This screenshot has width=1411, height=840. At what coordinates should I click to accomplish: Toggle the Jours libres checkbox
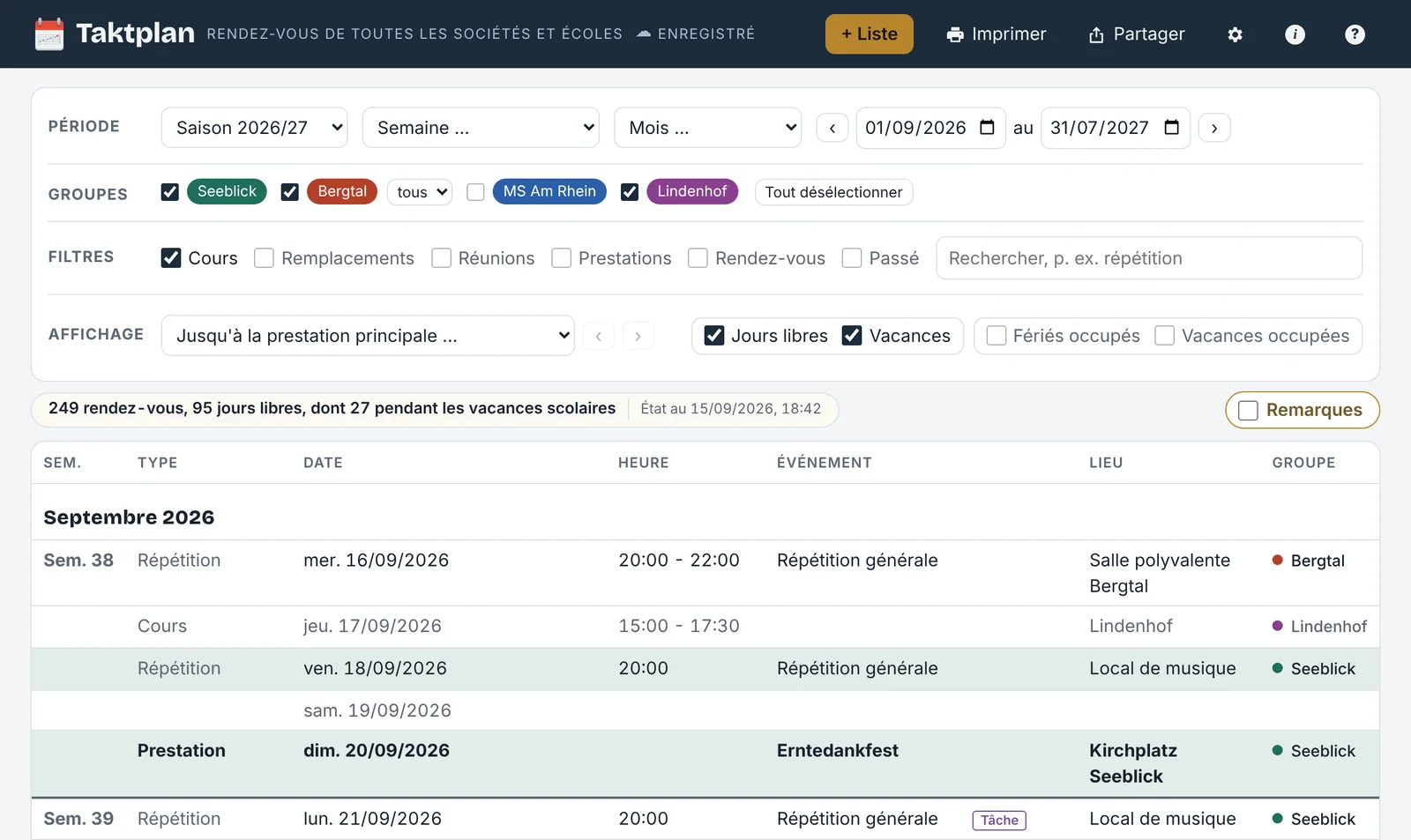[x=714, y=335]
